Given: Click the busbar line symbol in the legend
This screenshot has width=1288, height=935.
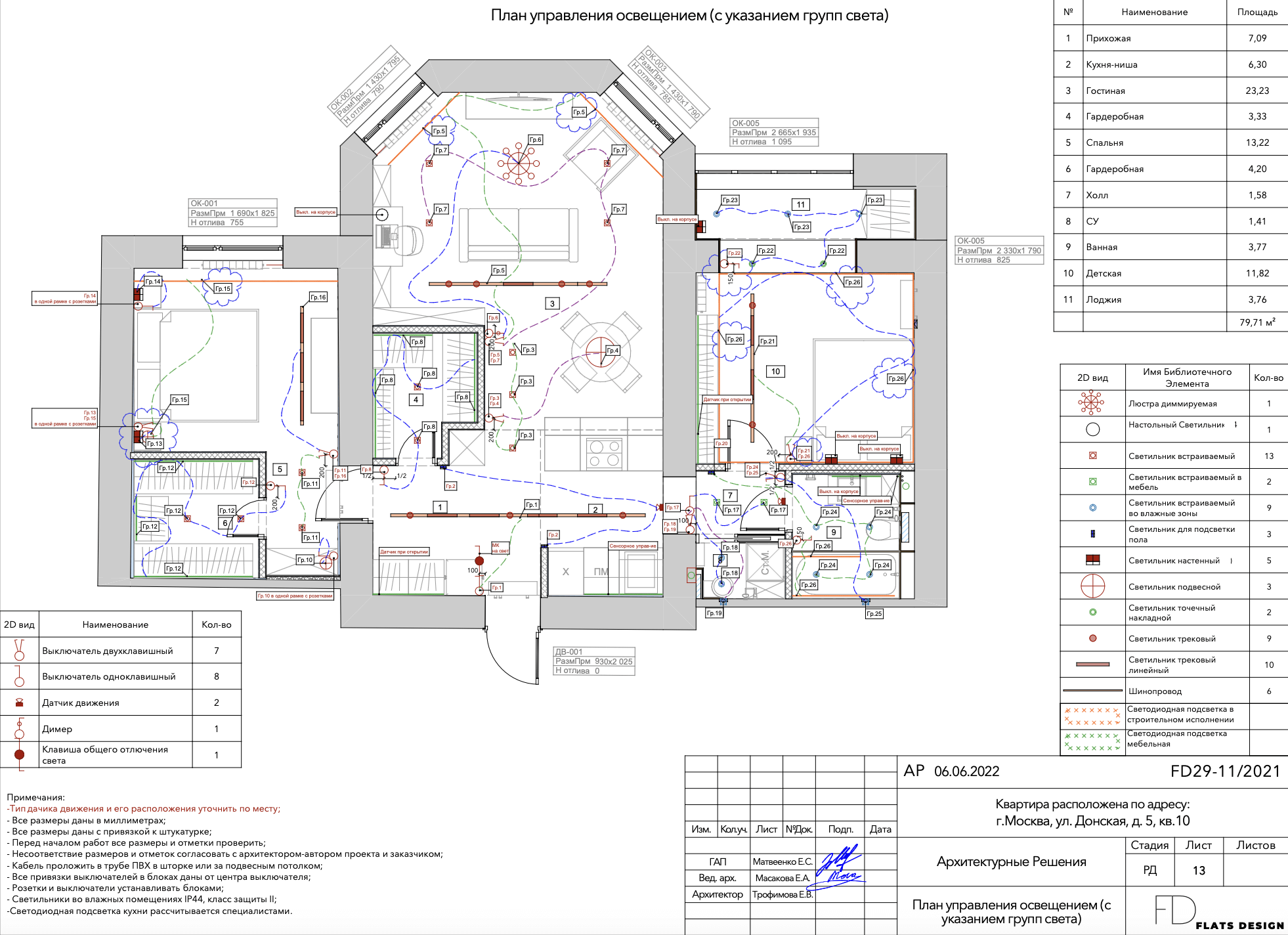Looking at the screenshot, I should click(1092, 690).
